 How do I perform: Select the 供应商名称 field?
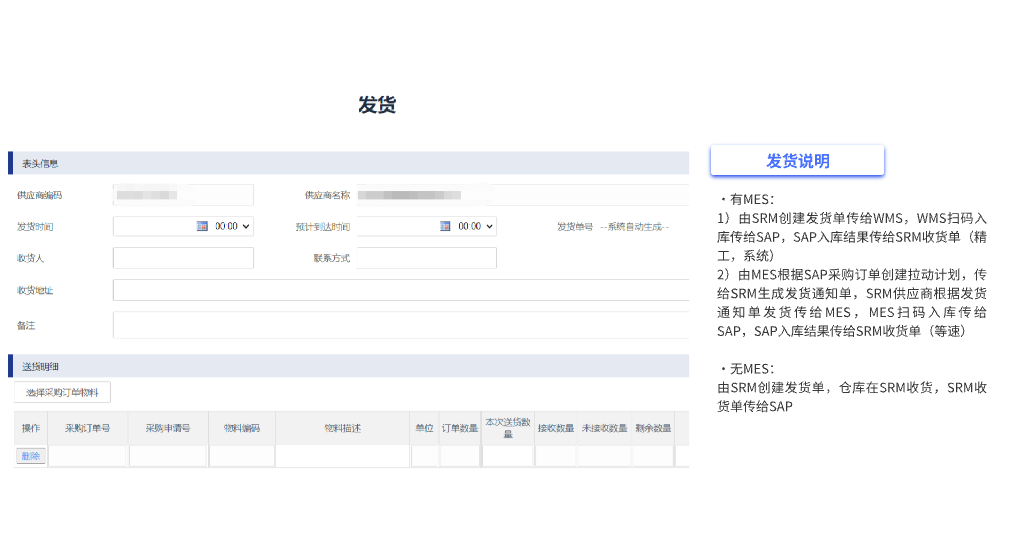[x=520, y=195]
